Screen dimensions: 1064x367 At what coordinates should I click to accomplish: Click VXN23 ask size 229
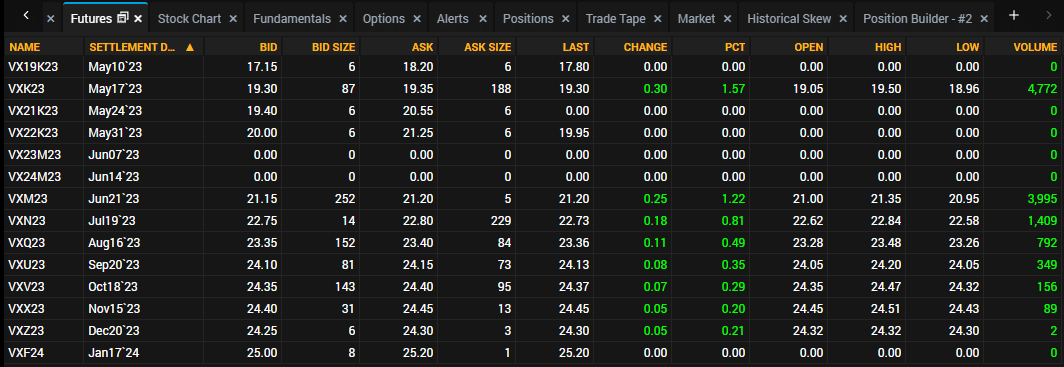pos(501,220)
